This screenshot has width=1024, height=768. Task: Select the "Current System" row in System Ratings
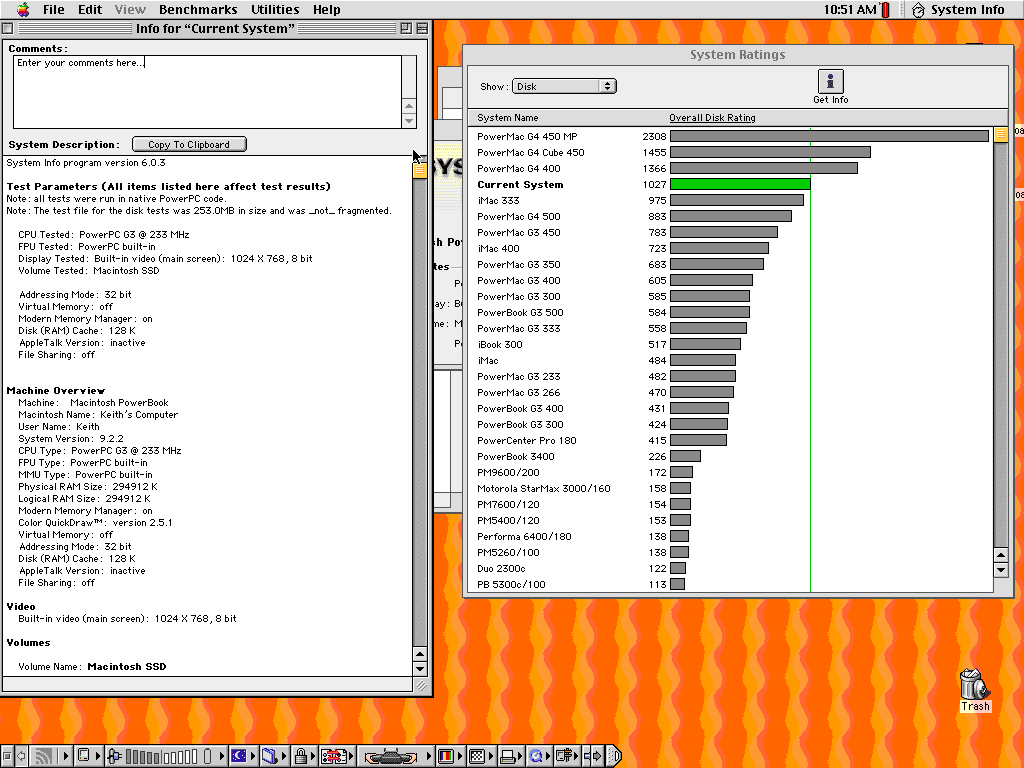(x=730, y=185)
